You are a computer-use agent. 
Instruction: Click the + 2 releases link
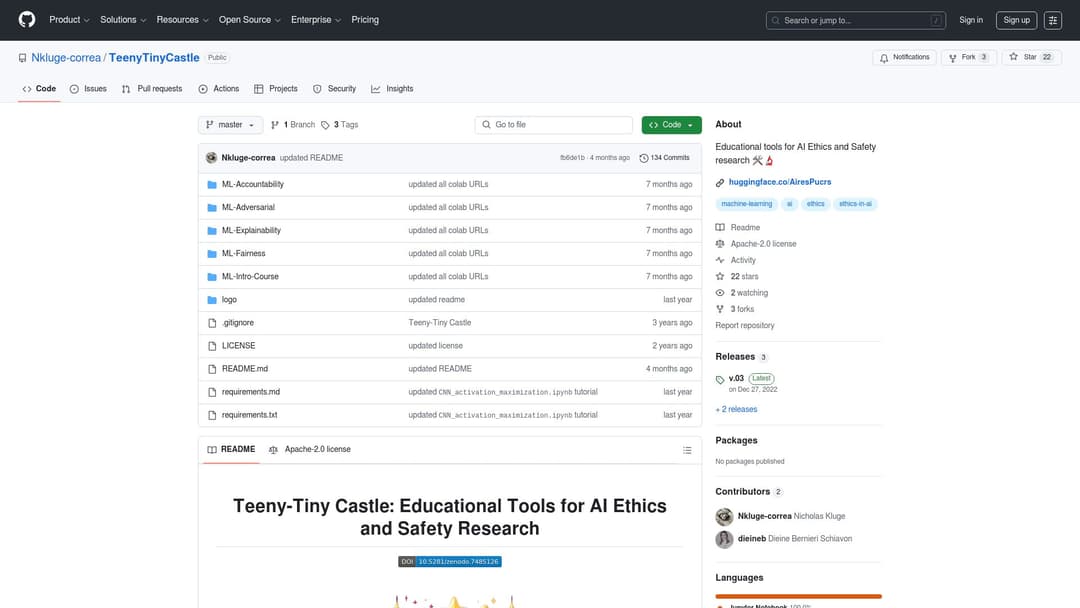pos(736,410)
